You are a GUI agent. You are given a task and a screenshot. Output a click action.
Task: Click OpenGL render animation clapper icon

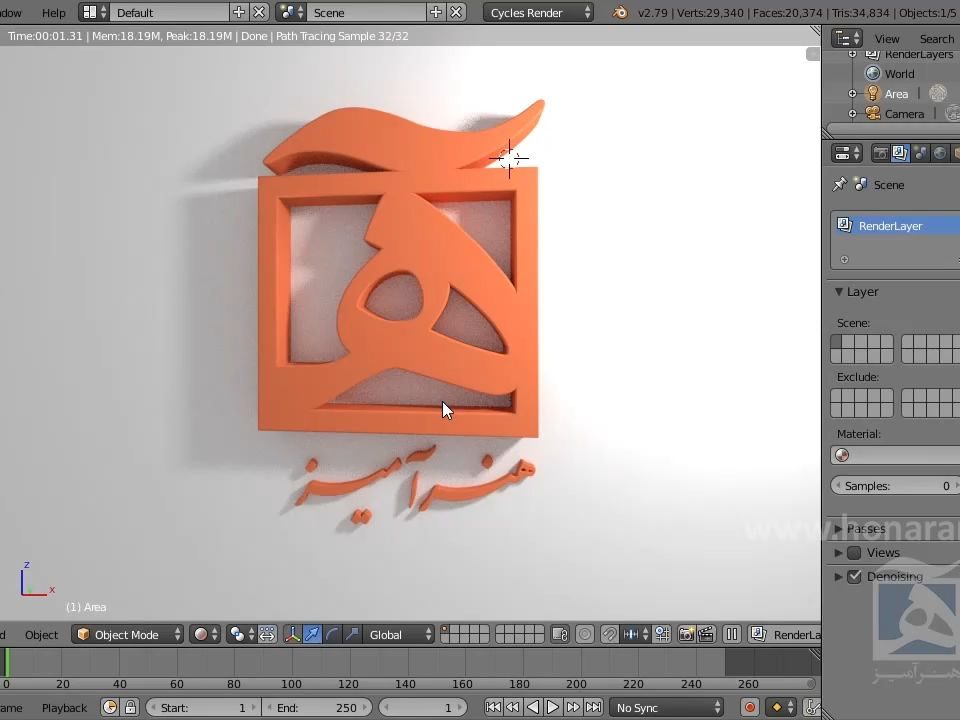(706, 634)
